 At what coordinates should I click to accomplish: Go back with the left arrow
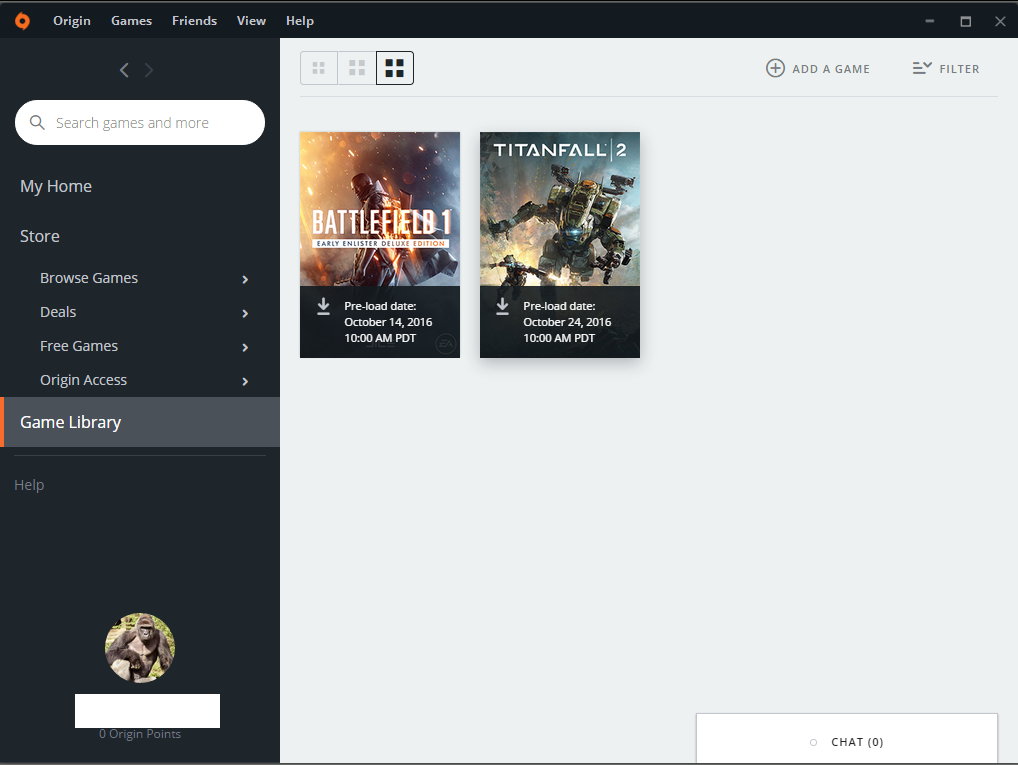(x=124, y=70)
